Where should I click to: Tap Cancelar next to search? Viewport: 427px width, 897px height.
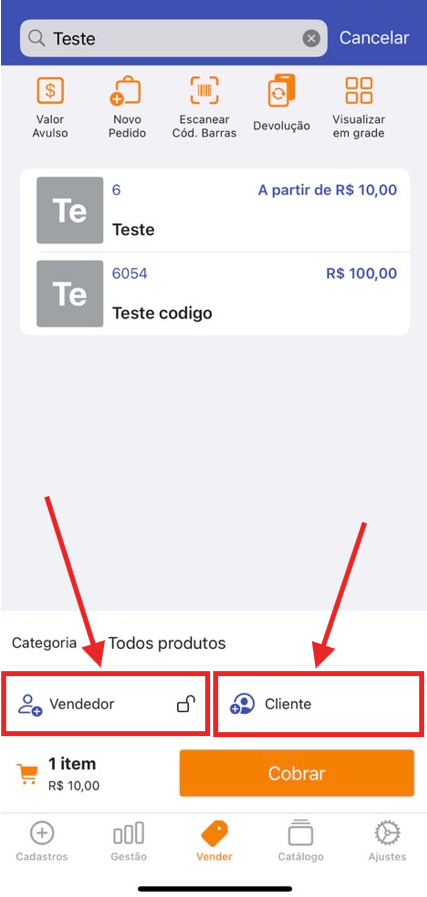(374, 38)
